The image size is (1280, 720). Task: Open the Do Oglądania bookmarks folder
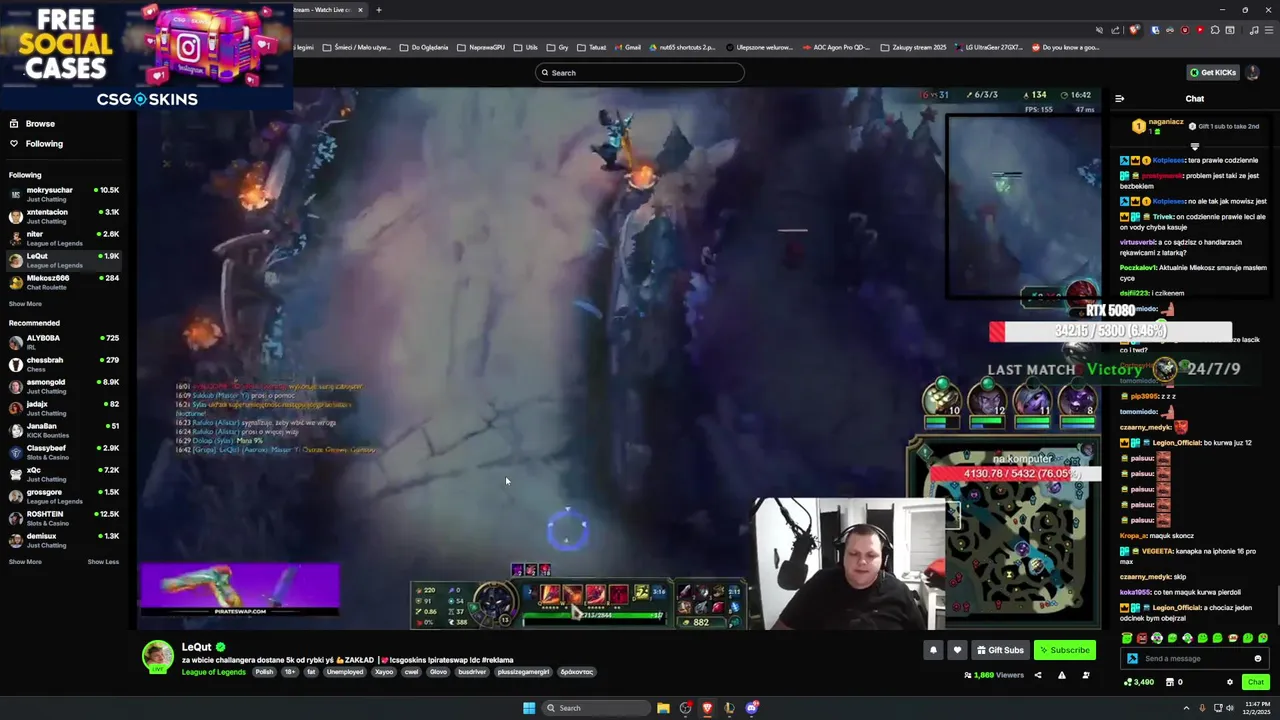(423, 47)
